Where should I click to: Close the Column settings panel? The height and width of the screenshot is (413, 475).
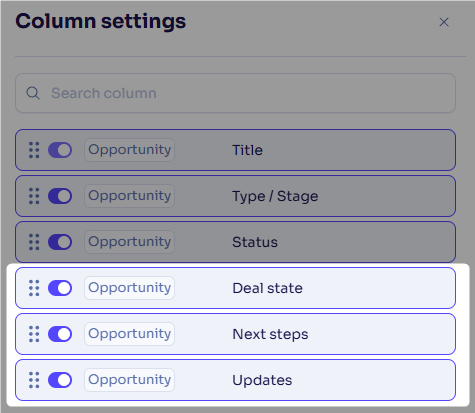444,22
